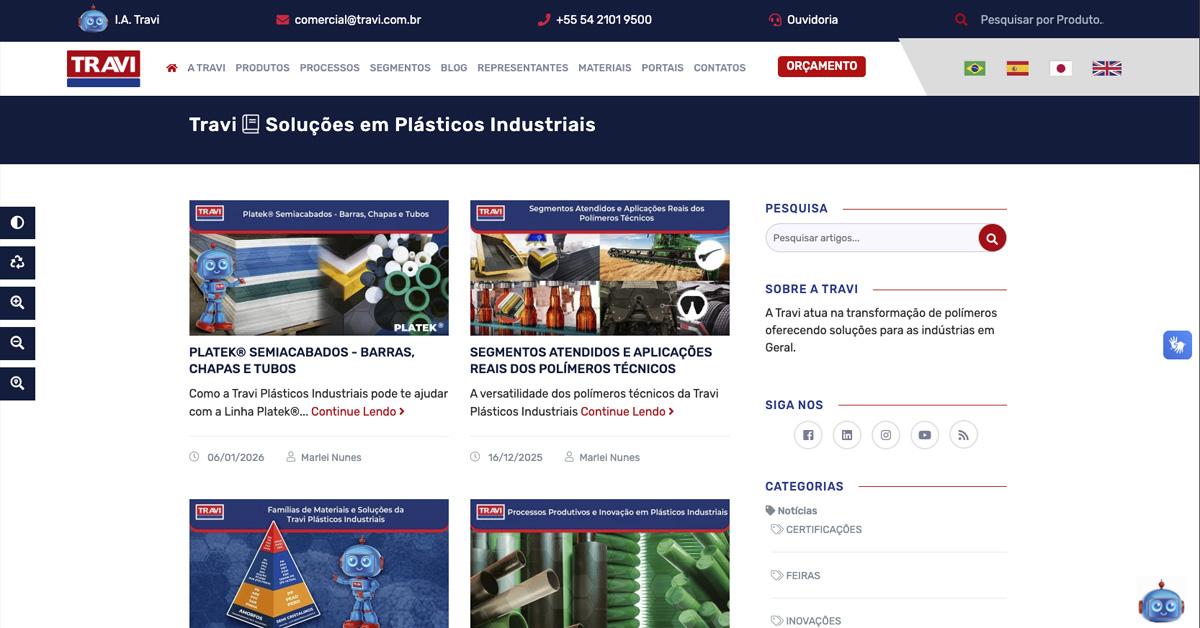
Task: Open Travi's Instagram profile
Action: [x=885, y=434]
